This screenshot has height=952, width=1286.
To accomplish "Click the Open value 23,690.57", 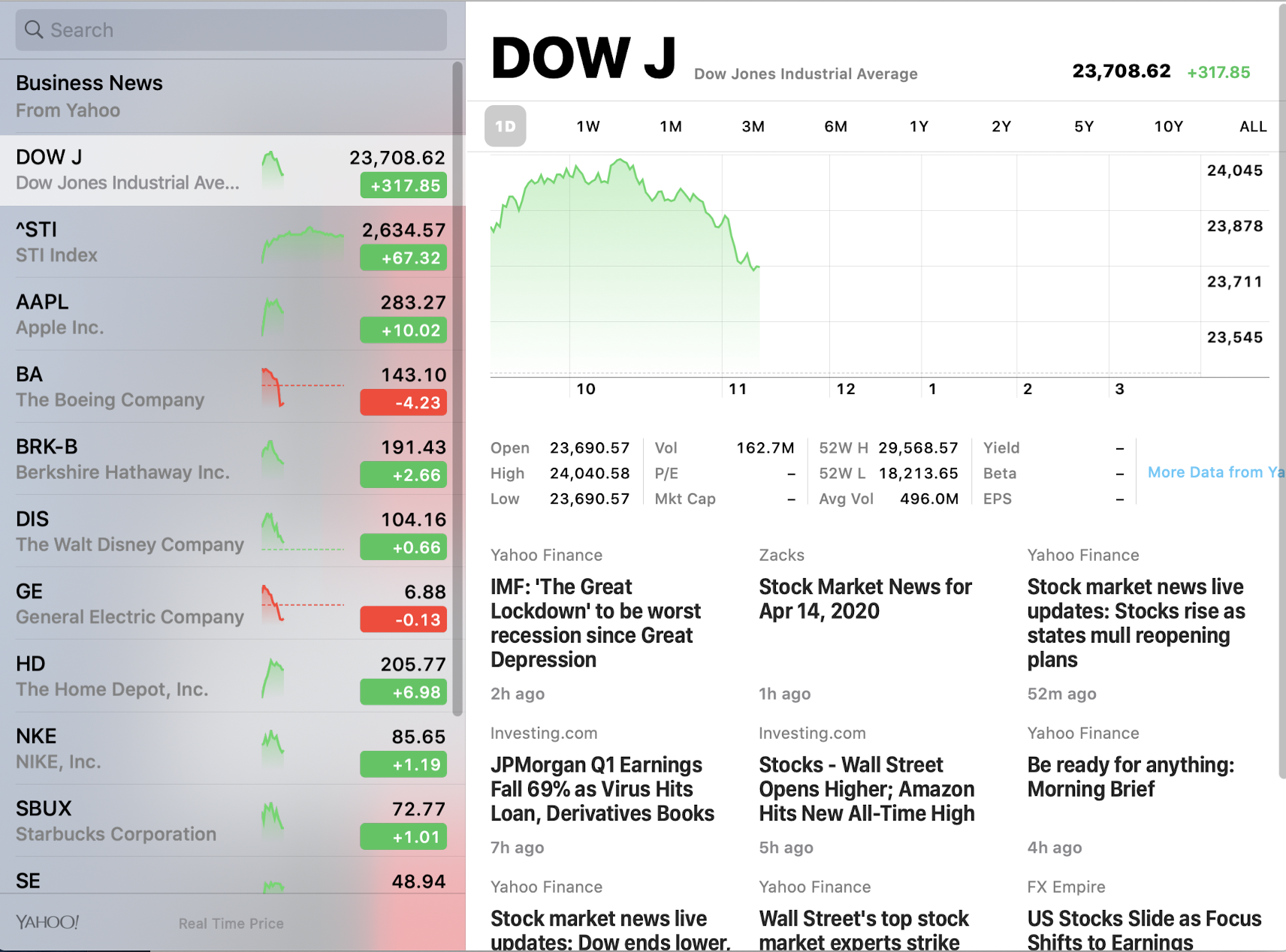I will pos(590,448).
